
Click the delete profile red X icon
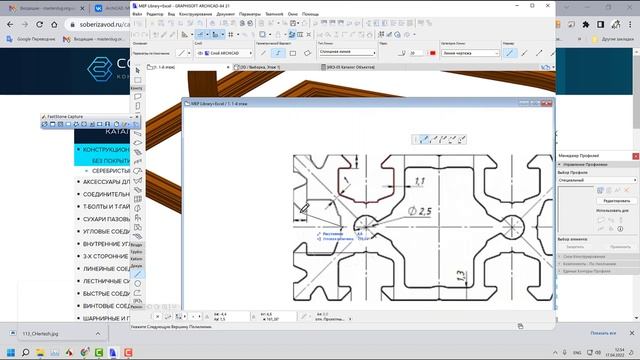(627, 191)
